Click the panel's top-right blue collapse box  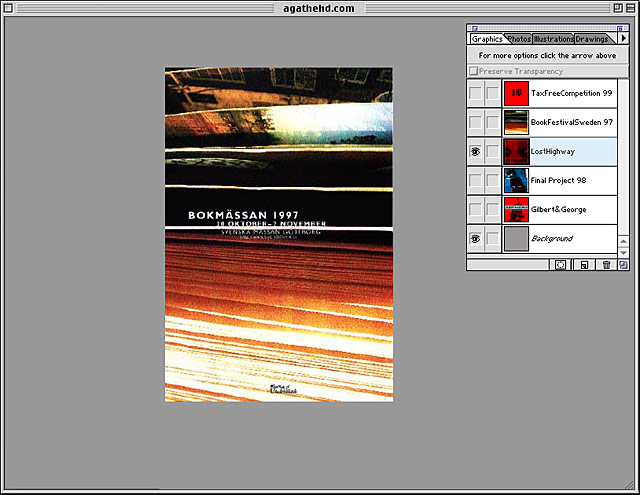(x=620, y=29)
